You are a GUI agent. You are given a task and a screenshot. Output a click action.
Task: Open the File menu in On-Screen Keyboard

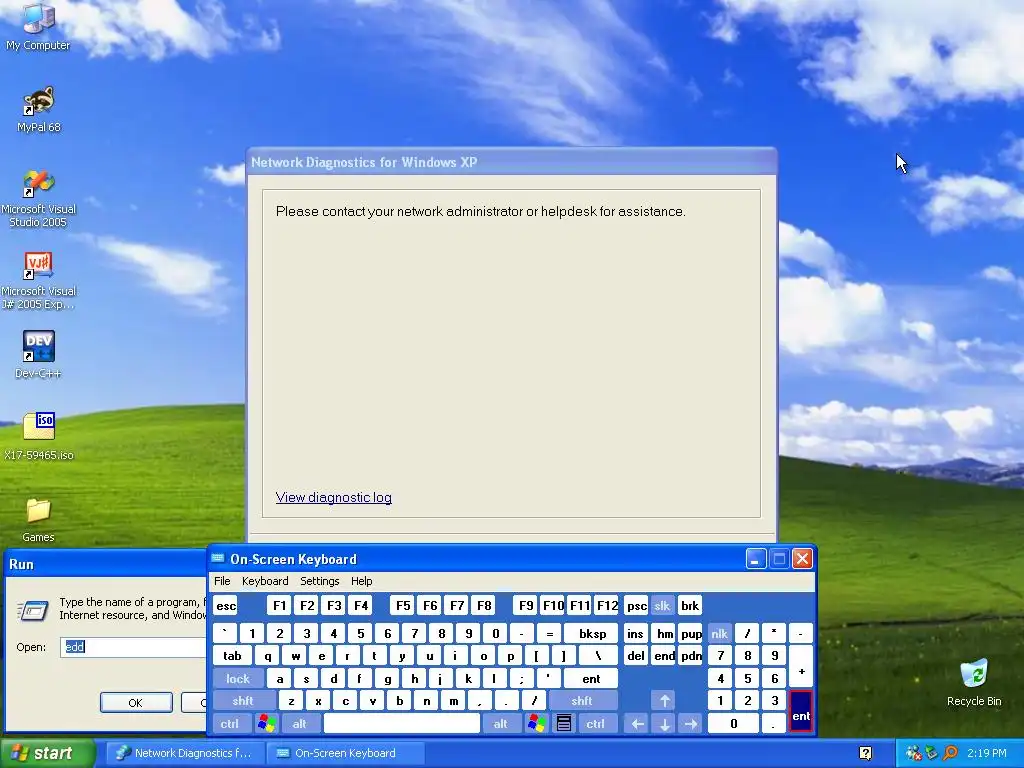click(x=222, y=581)
